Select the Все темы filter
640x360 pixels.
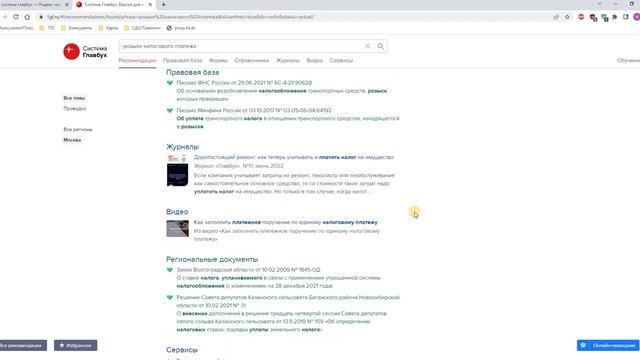coord(74,98)
